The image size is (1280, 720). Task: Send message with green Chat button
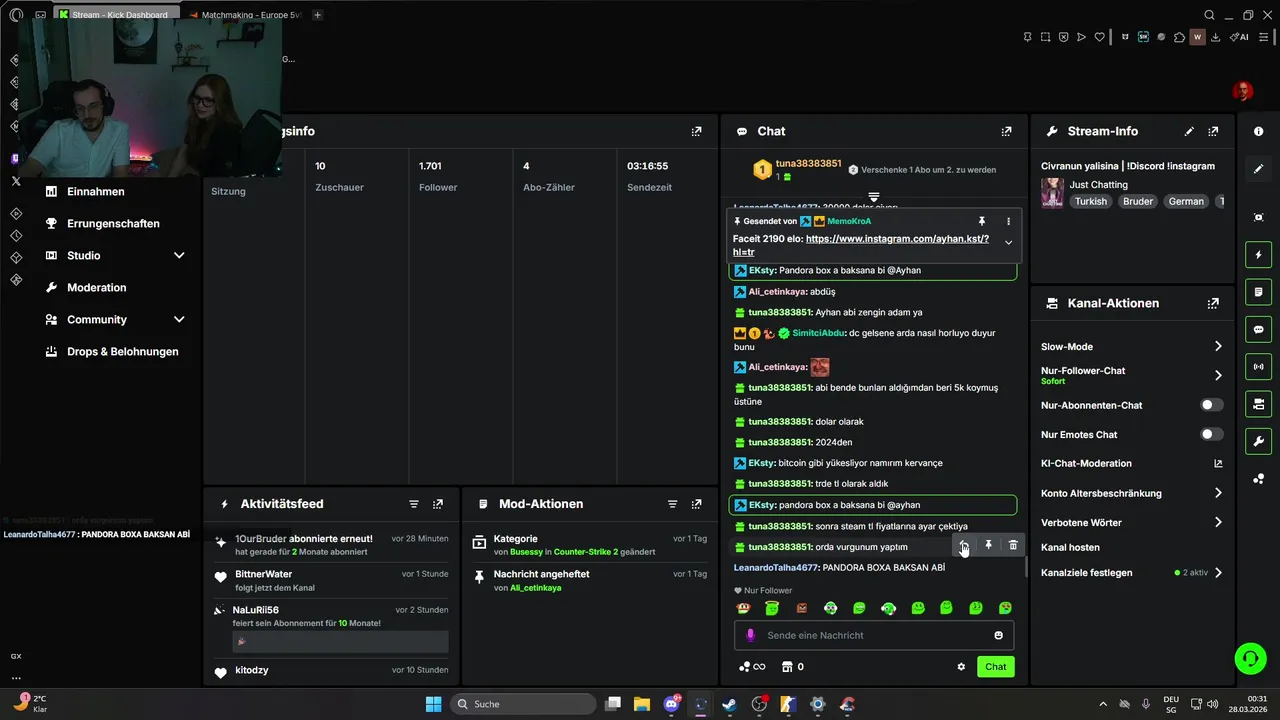(995, 667)
